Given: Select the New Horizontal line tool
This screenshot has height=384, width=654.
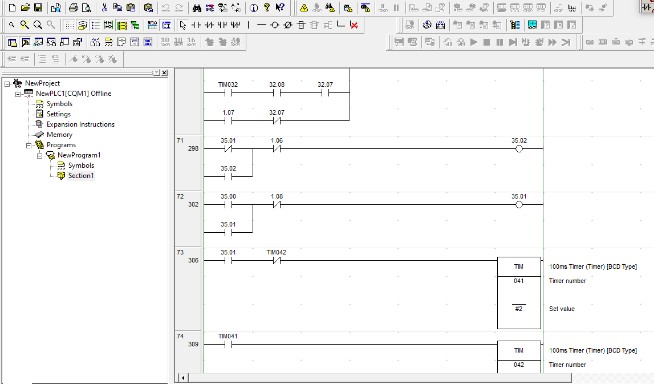Looking at the screenshot, I should tap(261, 25).
